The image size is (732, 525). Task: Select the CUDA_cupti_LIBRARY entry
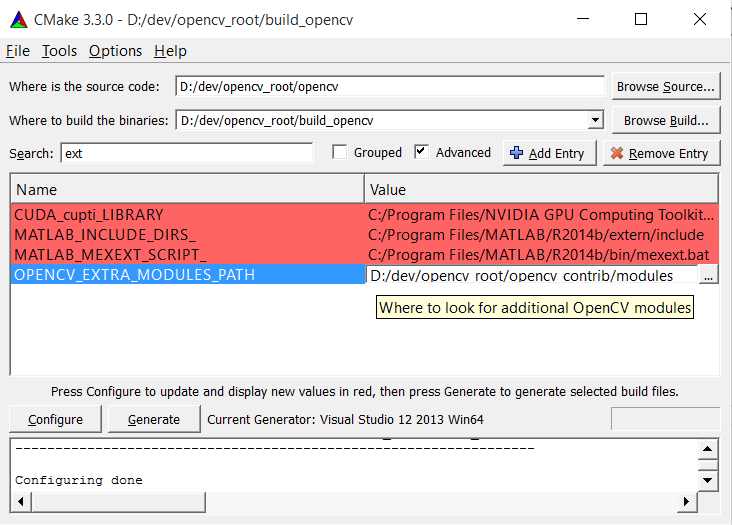[x=188, y=215]
